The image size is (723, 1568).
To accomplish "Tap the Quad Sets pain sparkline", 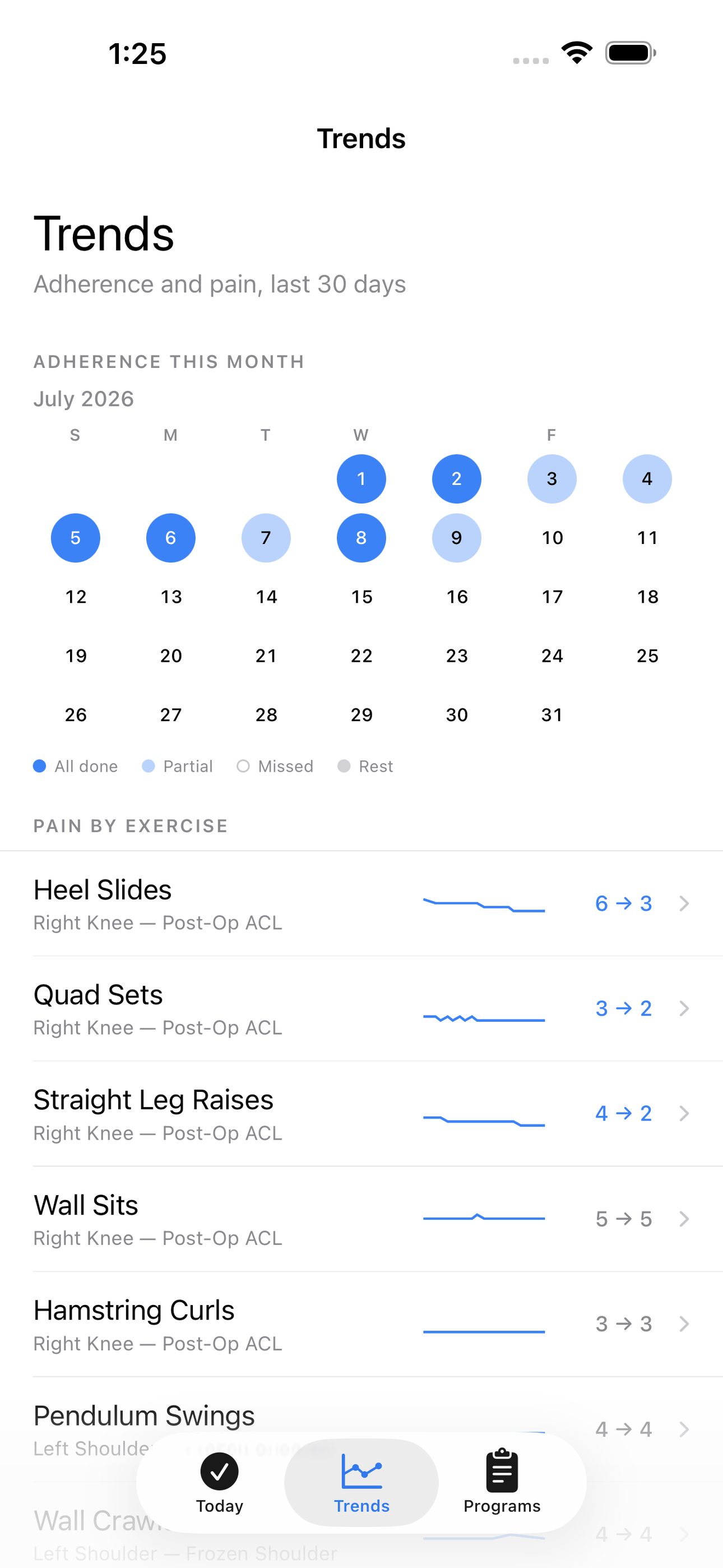I will (484, 1018).
